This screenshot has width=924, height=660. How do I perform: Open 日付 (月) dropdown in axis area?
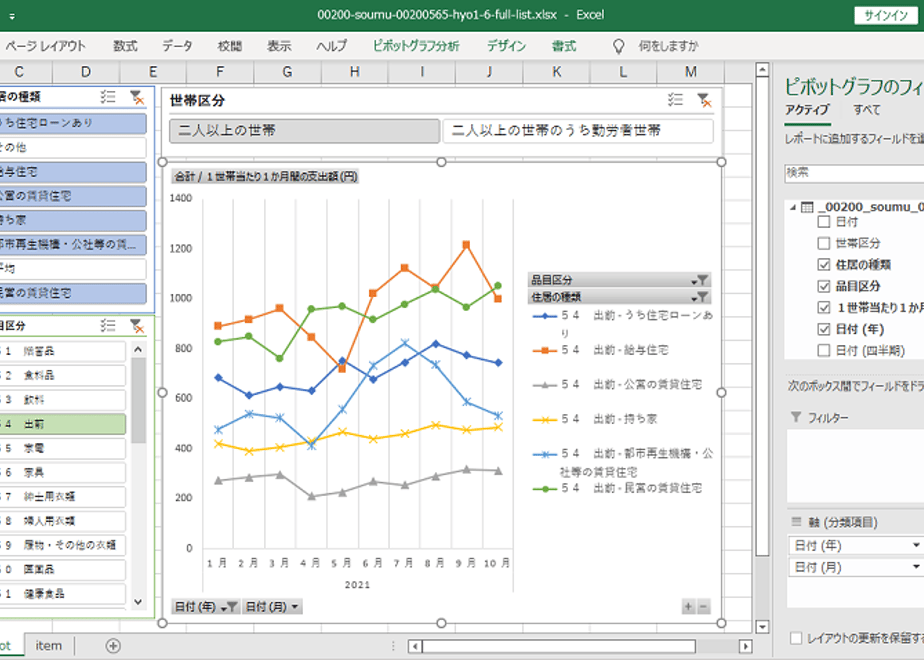(x=916, y=567)
